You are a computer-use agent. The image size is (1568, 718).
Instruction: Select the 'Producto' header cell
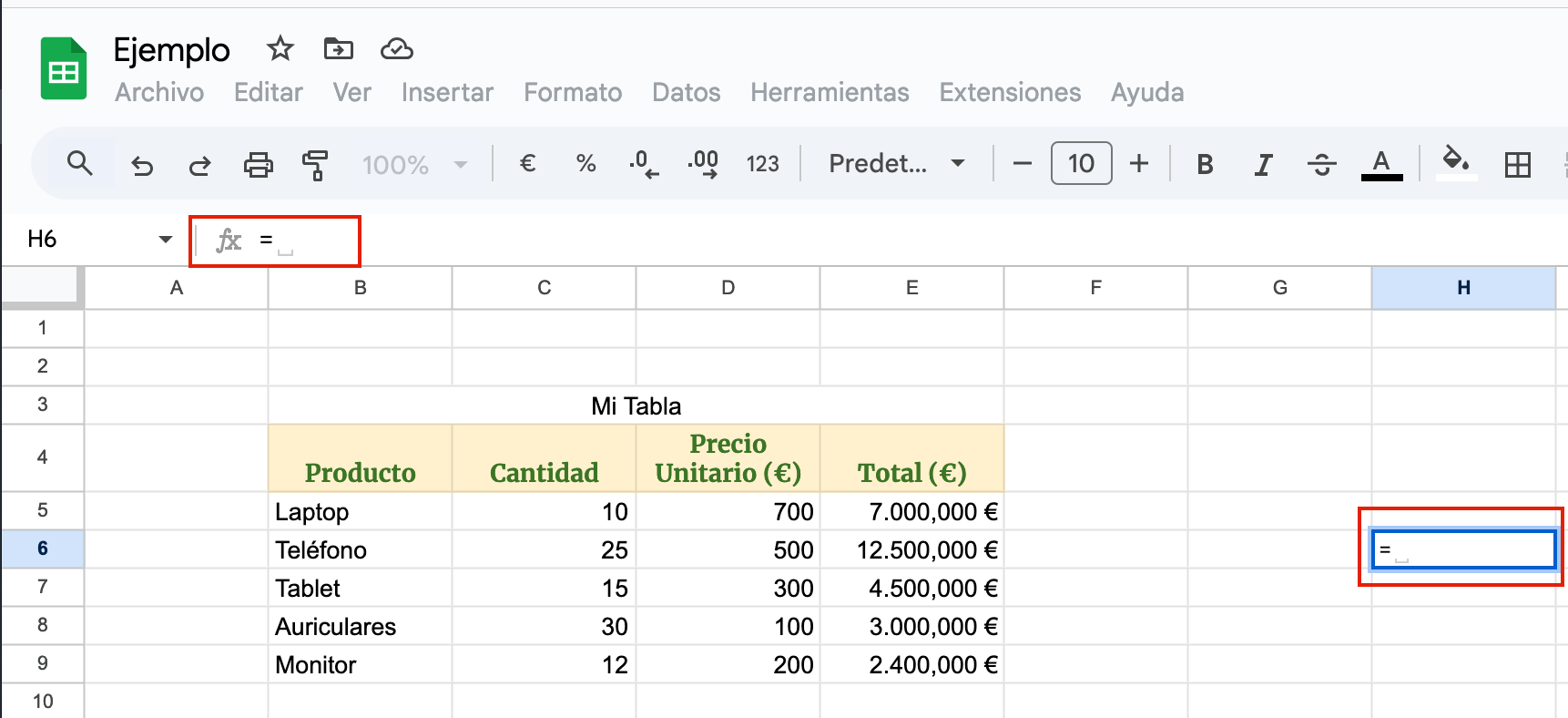(x=361, y=458)
